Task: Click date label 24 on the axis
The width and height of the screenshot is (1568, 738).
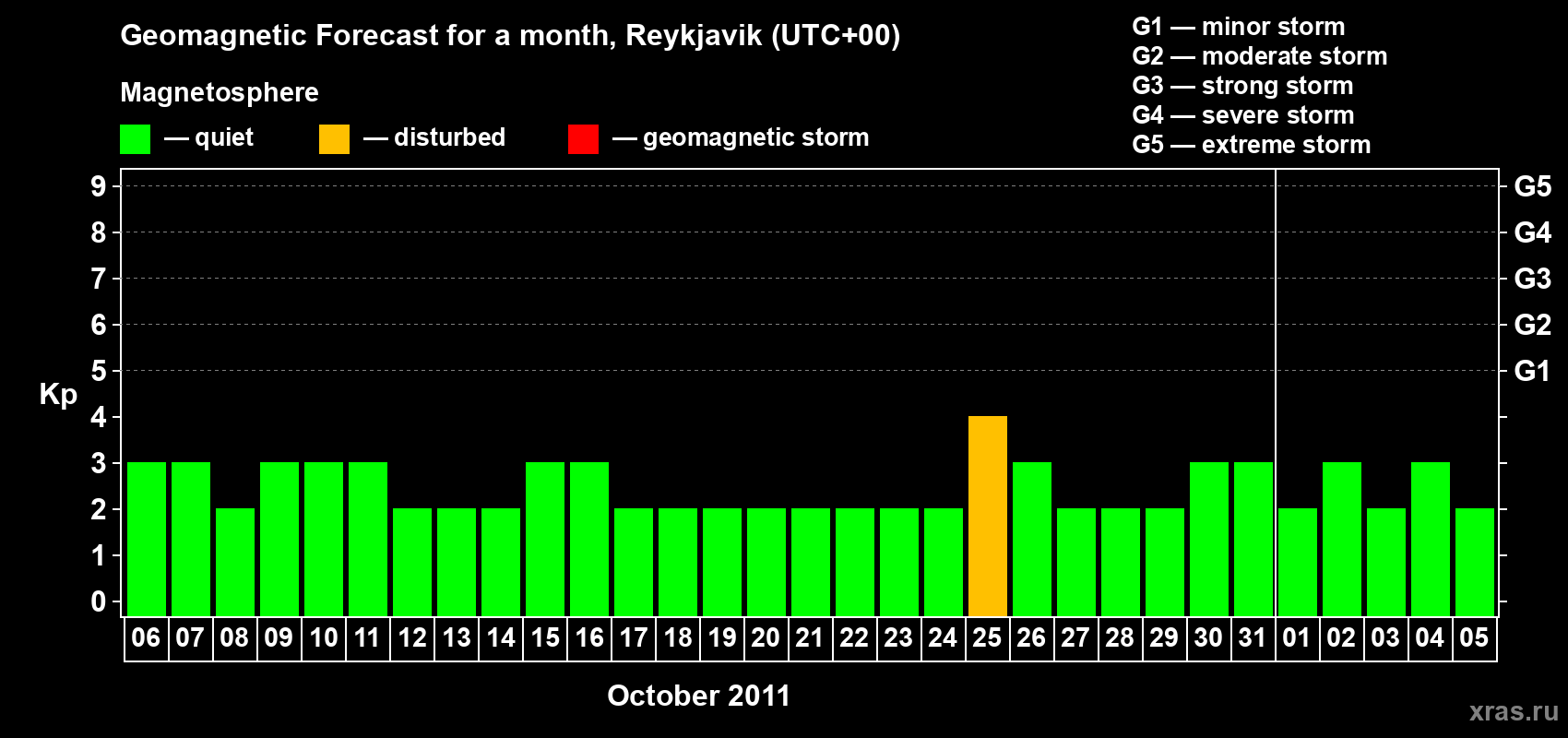Action: pos(943,637)
